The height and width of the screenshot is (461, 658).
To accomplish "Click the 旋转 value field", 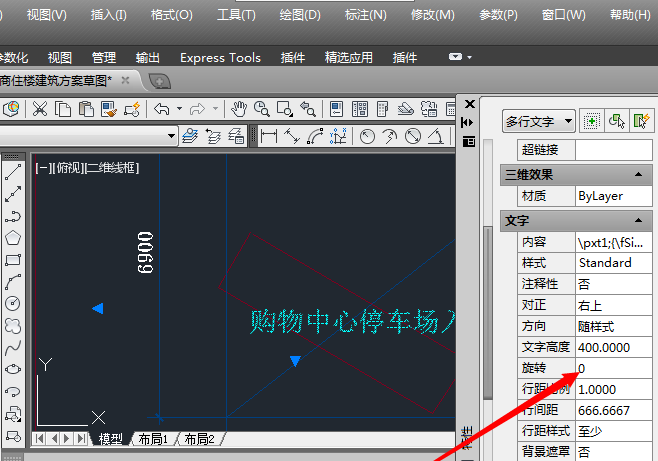I will 614,368.
